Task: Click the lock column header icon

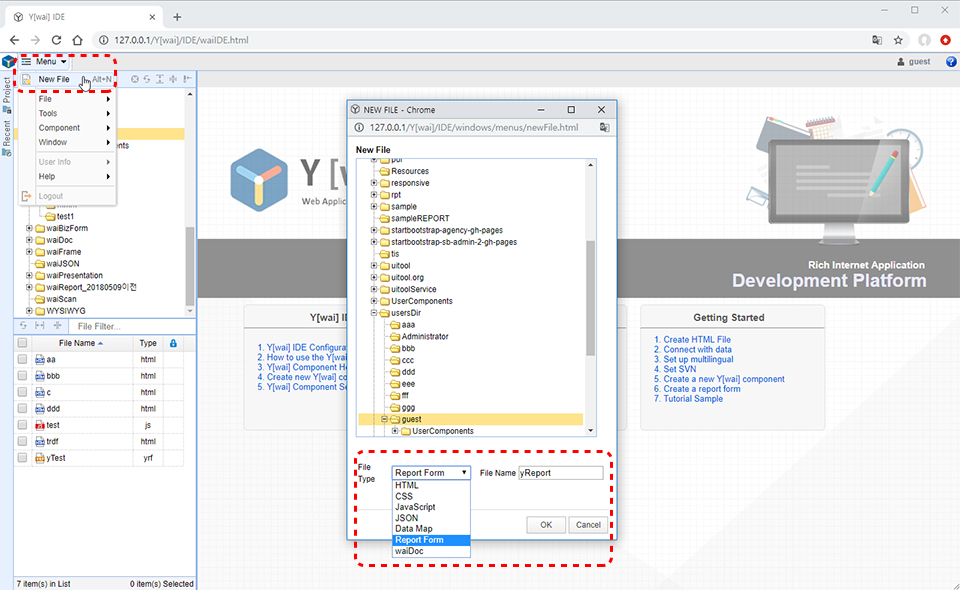Action: (x=173, y=343)
